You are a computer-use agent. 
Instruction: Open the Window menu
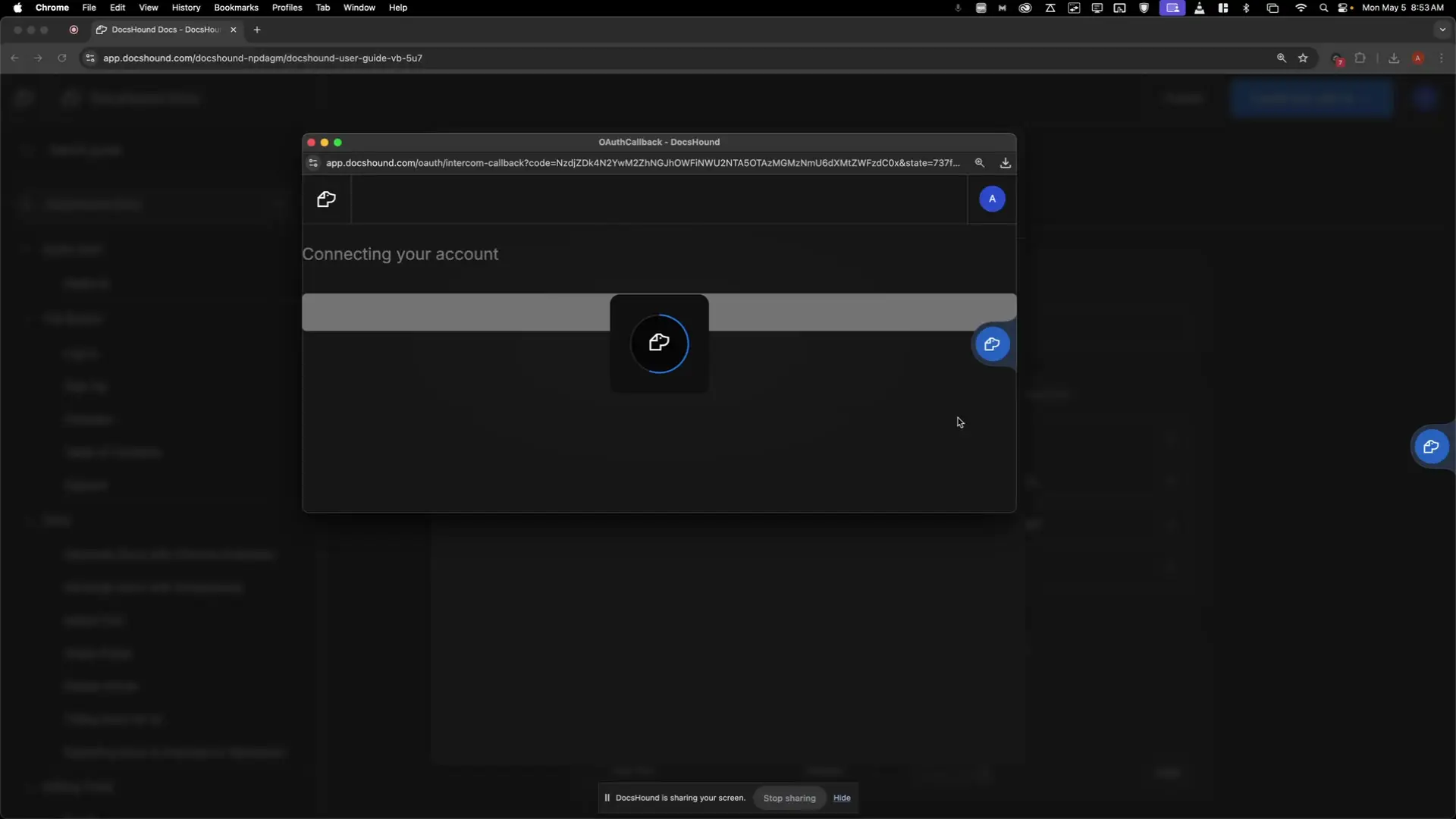pos(359,8)
